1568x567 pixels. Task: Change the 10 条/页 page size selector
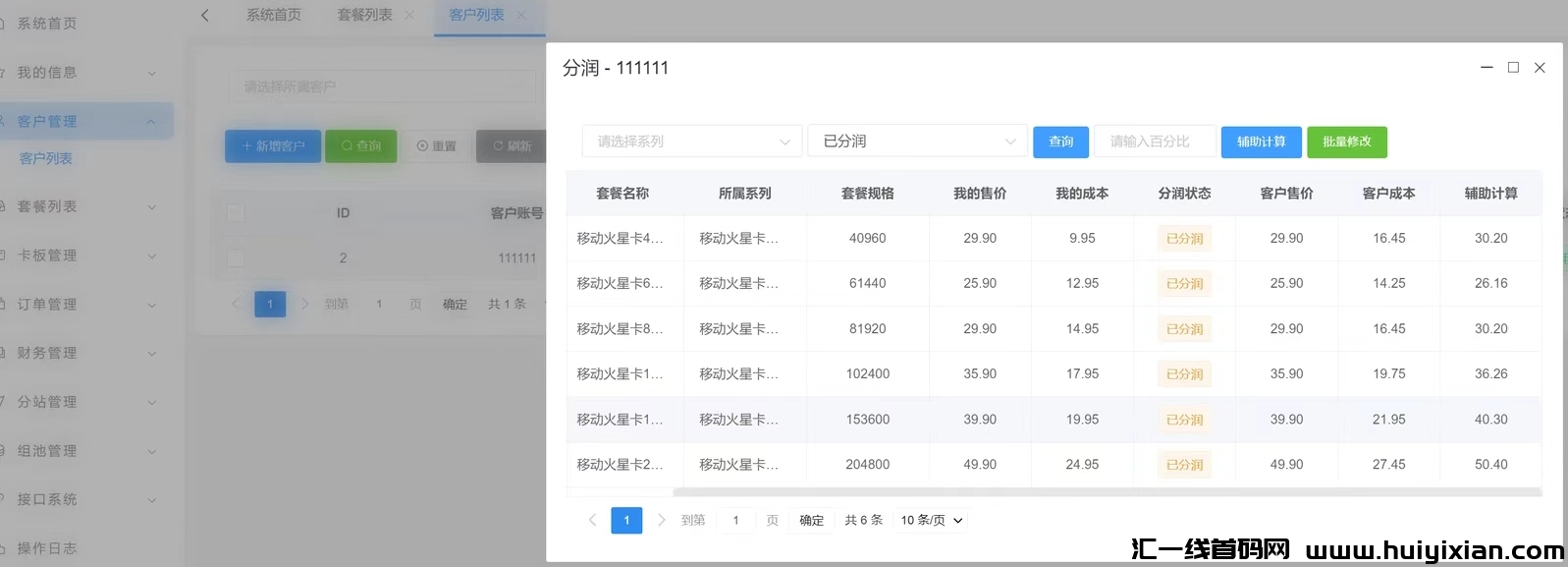[932, 520]
